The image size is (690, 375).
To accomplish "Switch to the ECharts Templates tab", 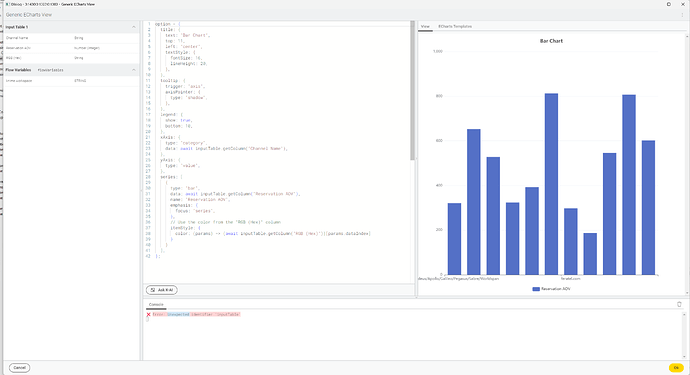I will 455,26.
